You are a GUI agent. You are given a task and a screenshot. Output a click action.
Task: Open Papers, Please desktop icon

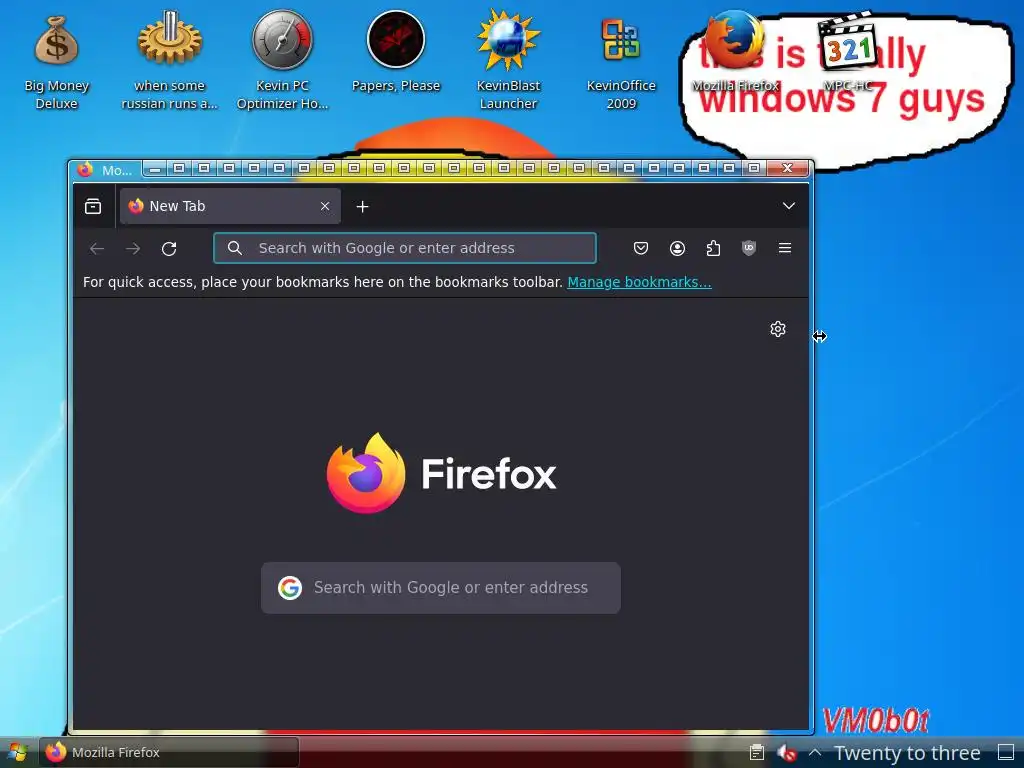point(396,54)
